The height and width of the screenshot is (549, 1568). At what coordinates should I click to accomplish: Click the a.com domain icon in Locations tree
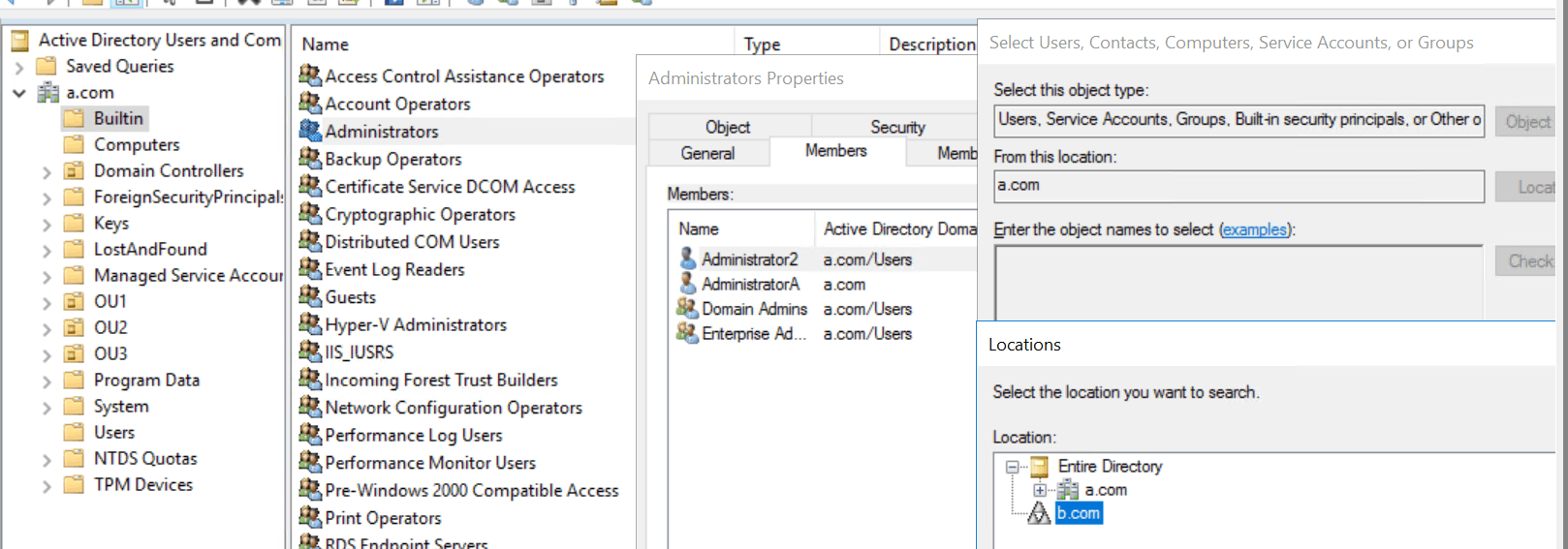tap(1068, 490)
